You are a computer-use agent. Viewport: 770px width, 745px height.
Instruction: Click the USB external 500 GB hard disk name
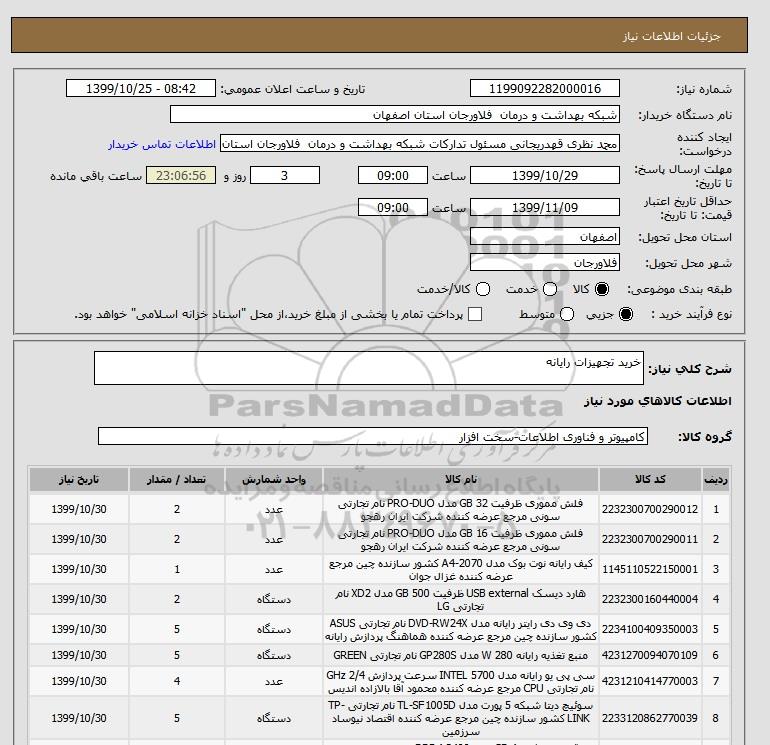coord(461,600)
